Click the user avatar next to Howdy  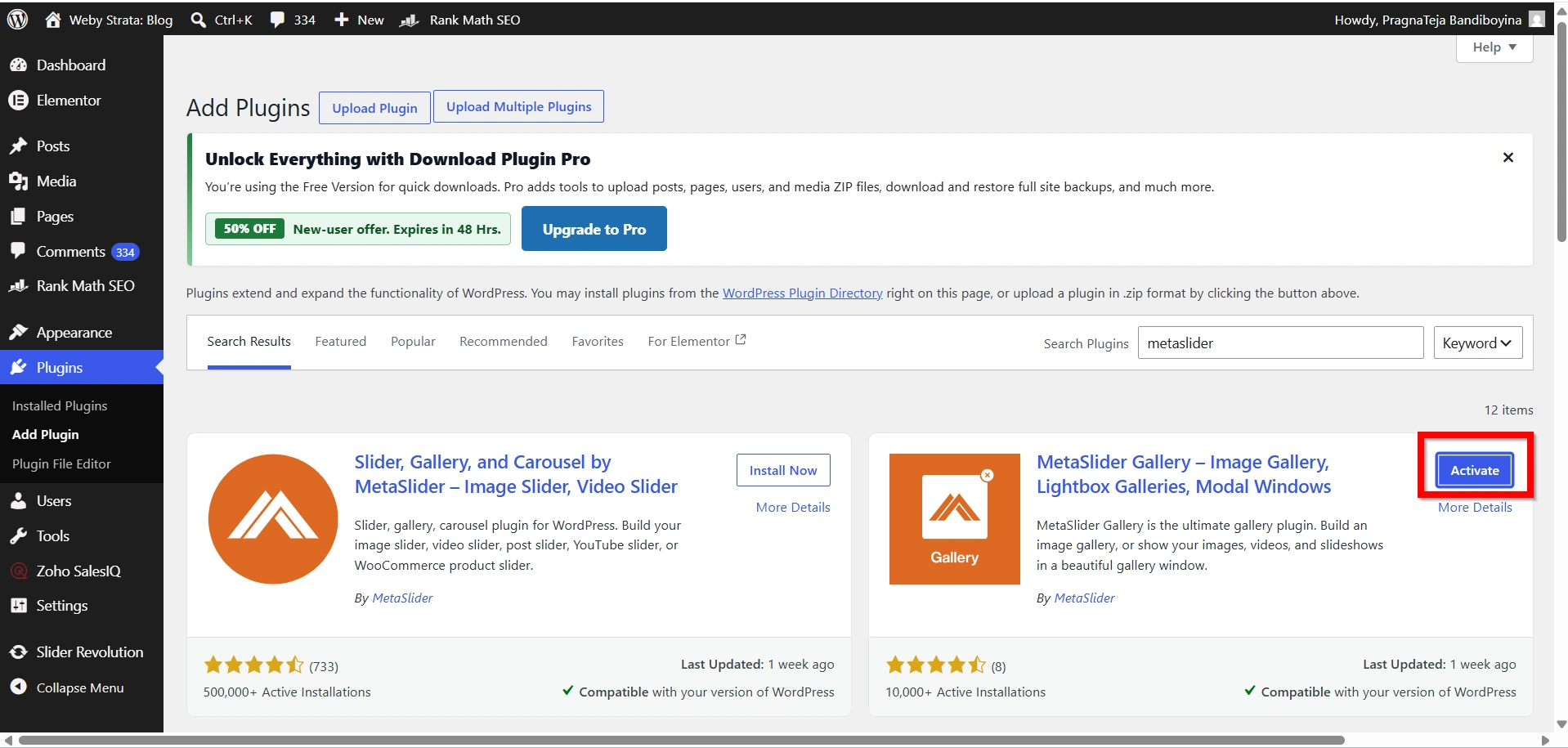1537,20
